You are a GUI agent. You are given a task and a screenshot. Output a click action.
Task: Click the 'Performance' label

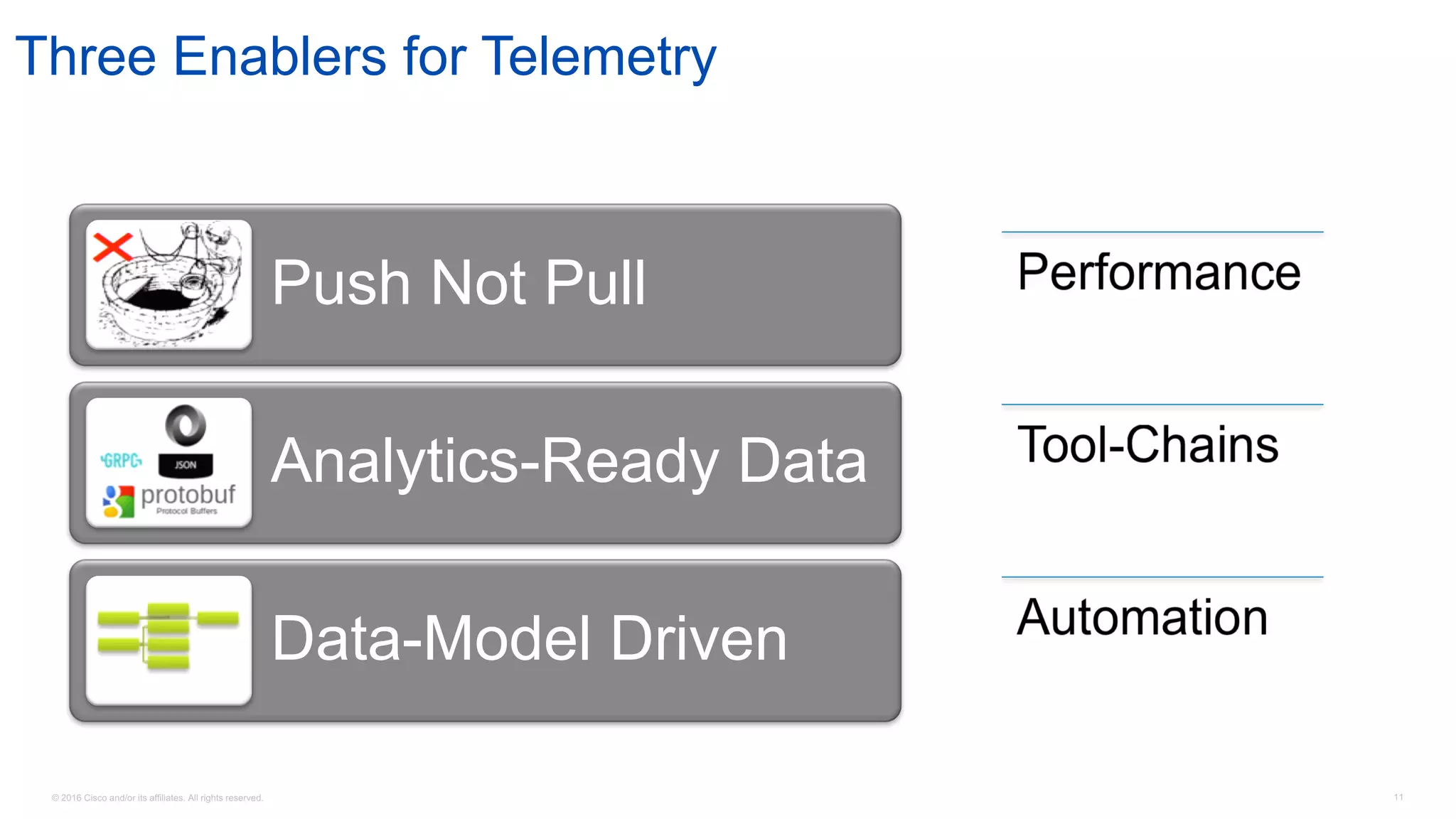pos(1159,272)
